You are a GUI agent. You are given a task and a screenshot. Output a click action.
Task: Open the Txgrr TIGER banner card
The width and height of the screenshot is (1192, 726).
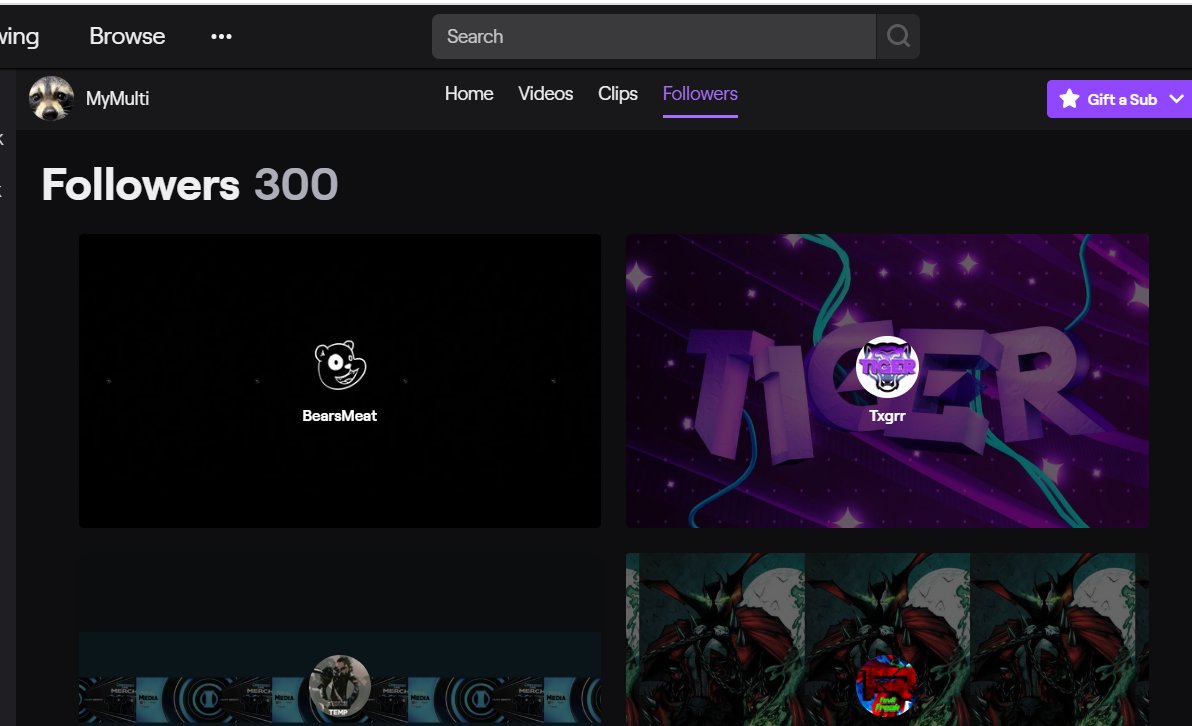[x=887, y=381]
